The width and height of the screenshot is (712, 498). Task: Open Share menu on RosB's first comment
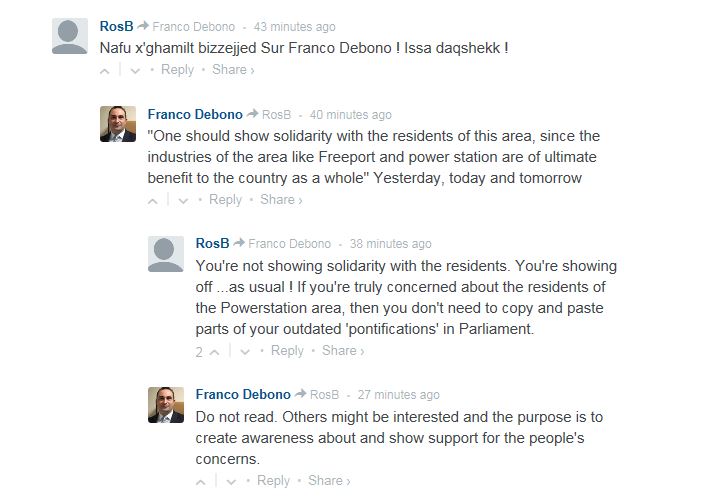(233, 70)
